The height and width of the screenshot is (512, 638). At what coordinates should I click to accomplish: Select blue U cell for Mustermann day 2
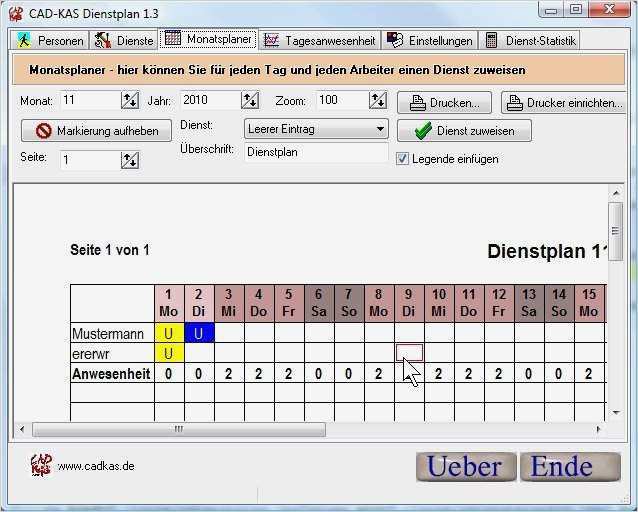199,333
